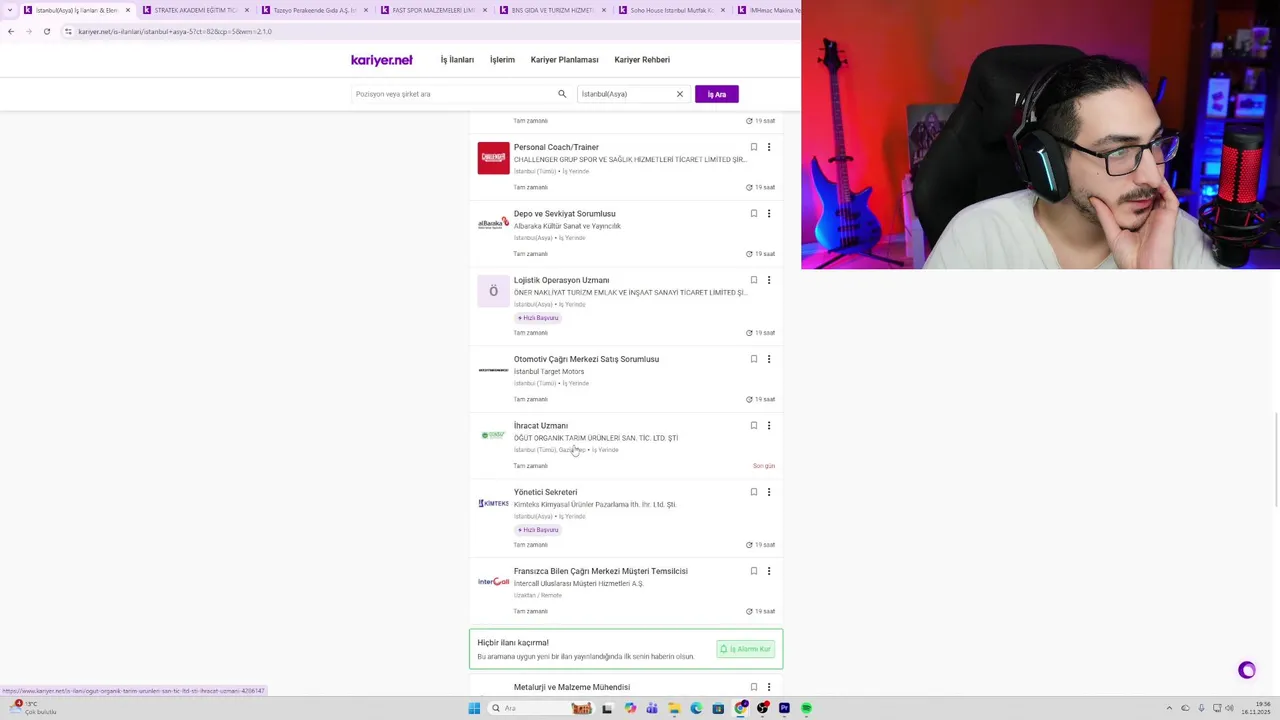The height and width of the screenshot is (720, 1280).
Task: Open the chat assistant bubble icon
Action: pyautogui.click(x=1247, y=671)
